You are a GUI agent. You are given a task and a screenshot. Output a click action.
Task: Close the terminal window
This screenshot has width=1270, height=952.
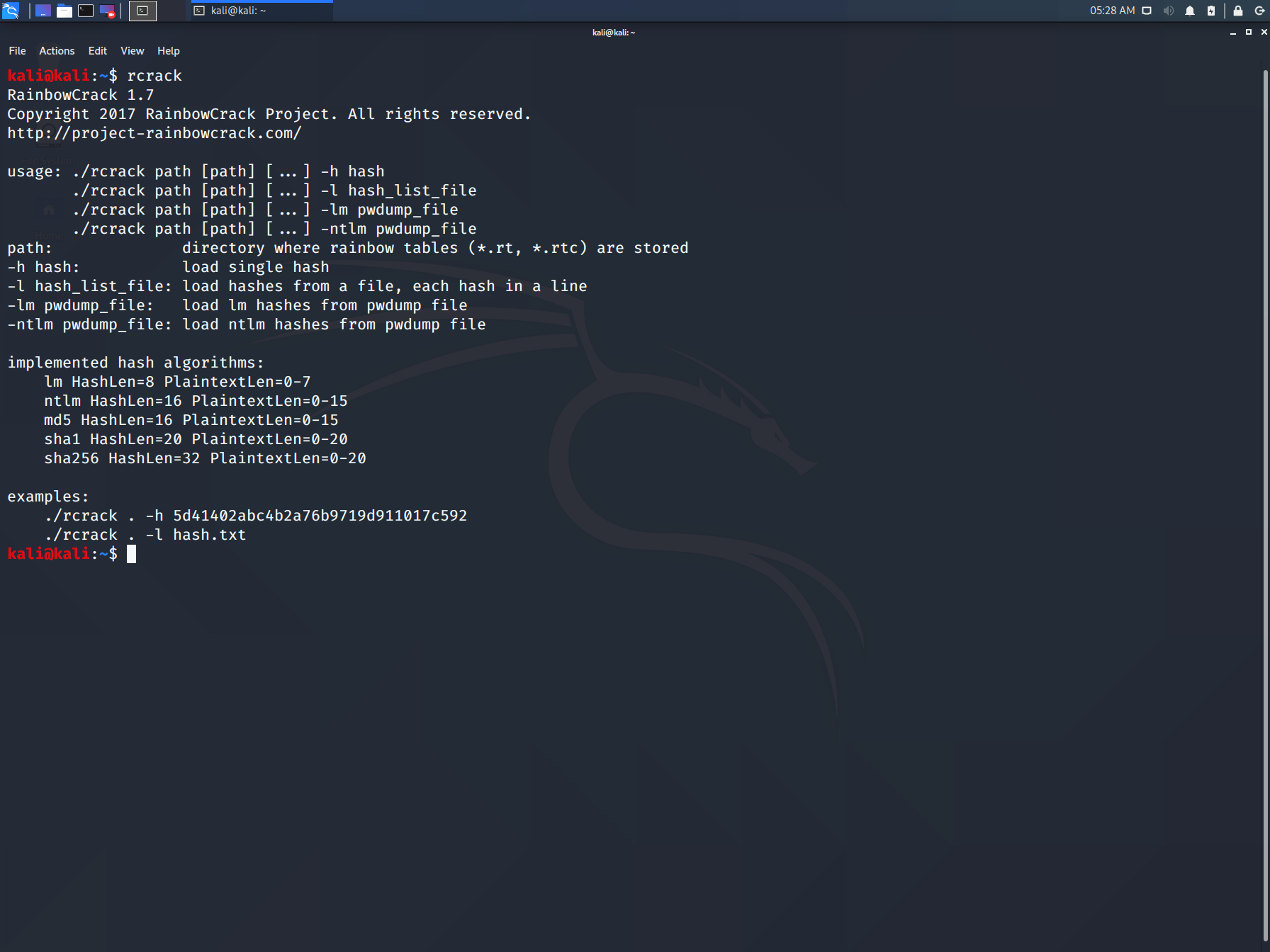(1264, 33)
